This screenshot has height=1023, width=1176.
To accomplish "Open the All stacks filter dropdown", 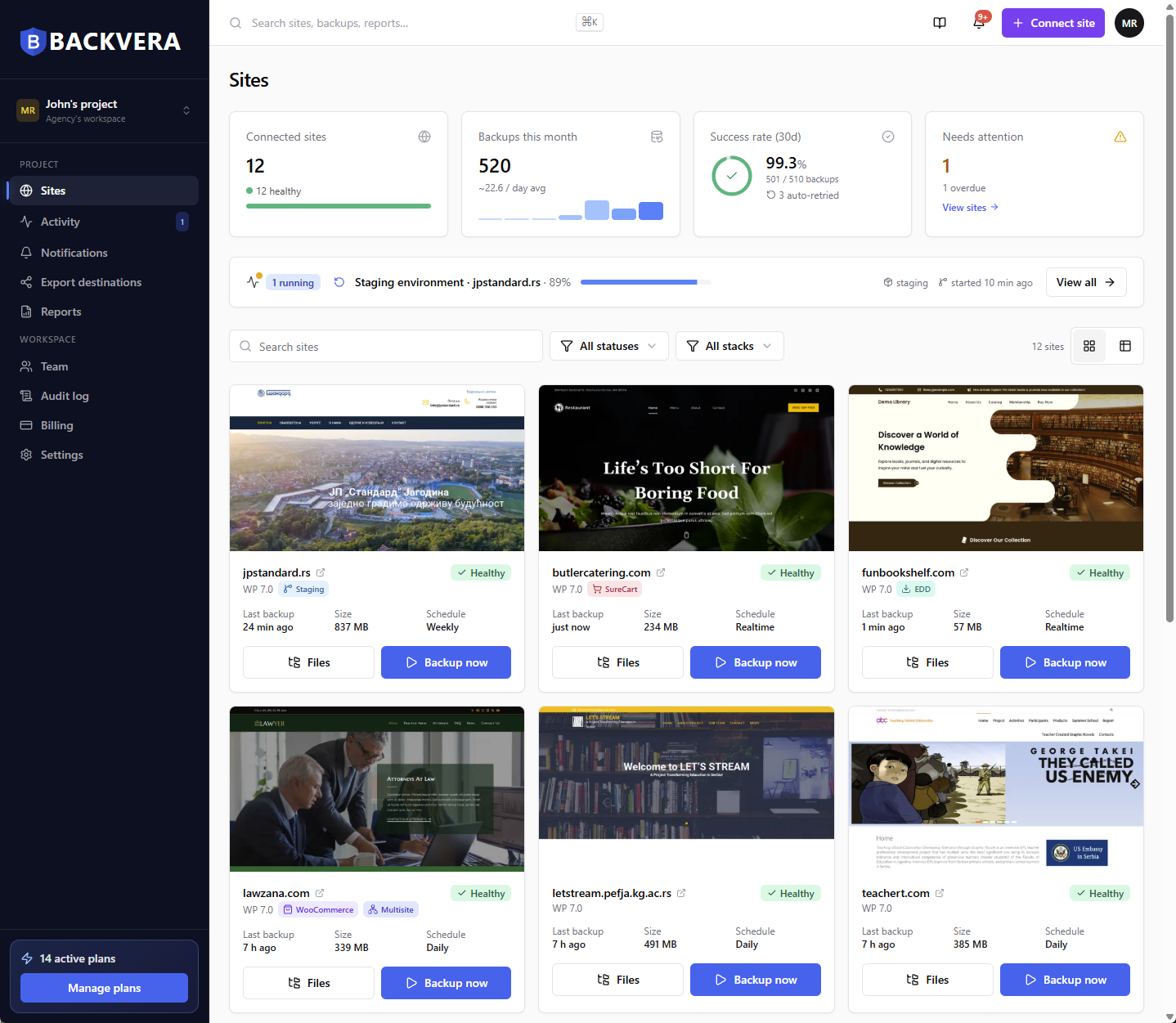I will coord(729,346).
